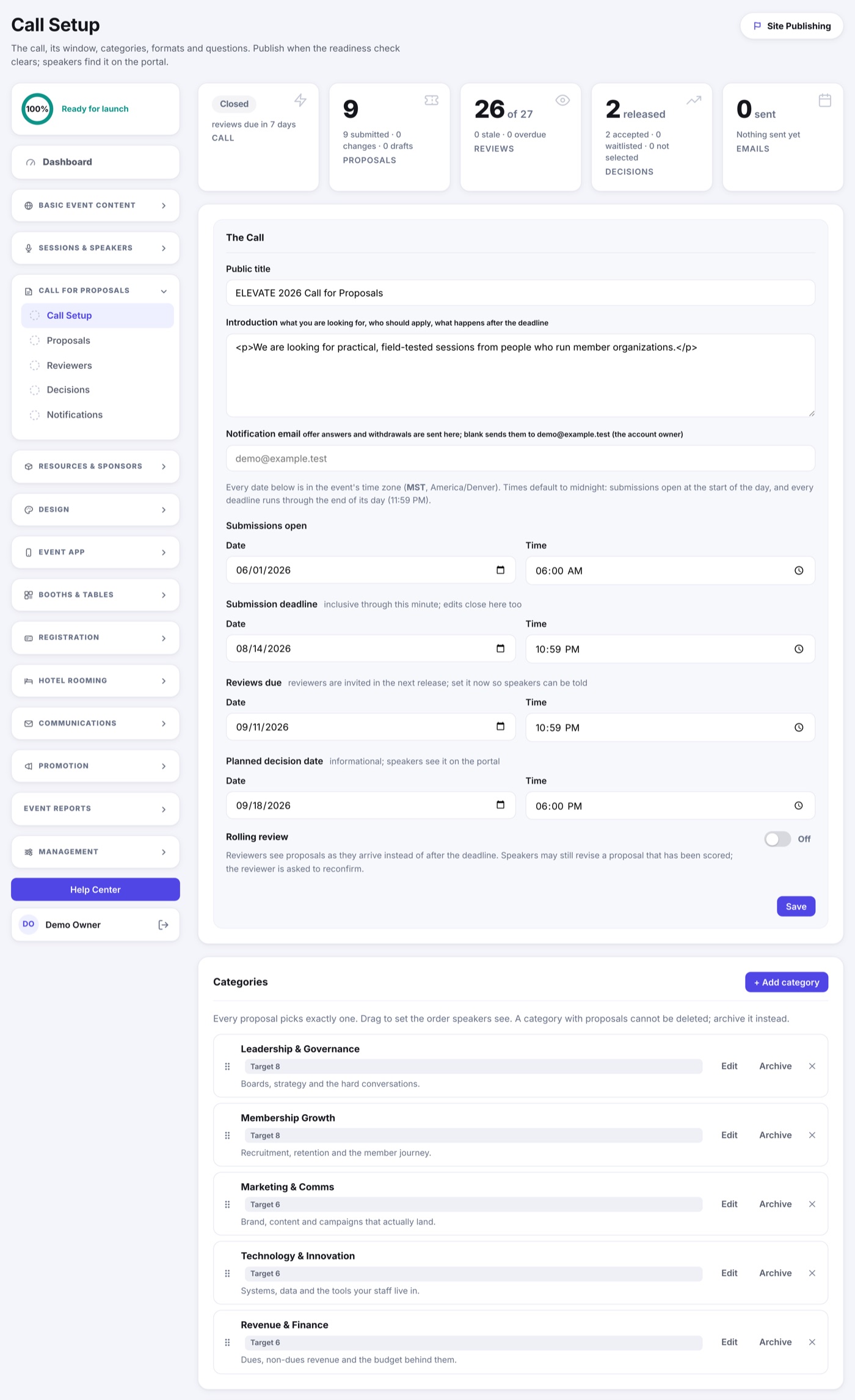Open calendar picker for Submissions open date
The image size is (855, 1400).
[x=500, y=570]
